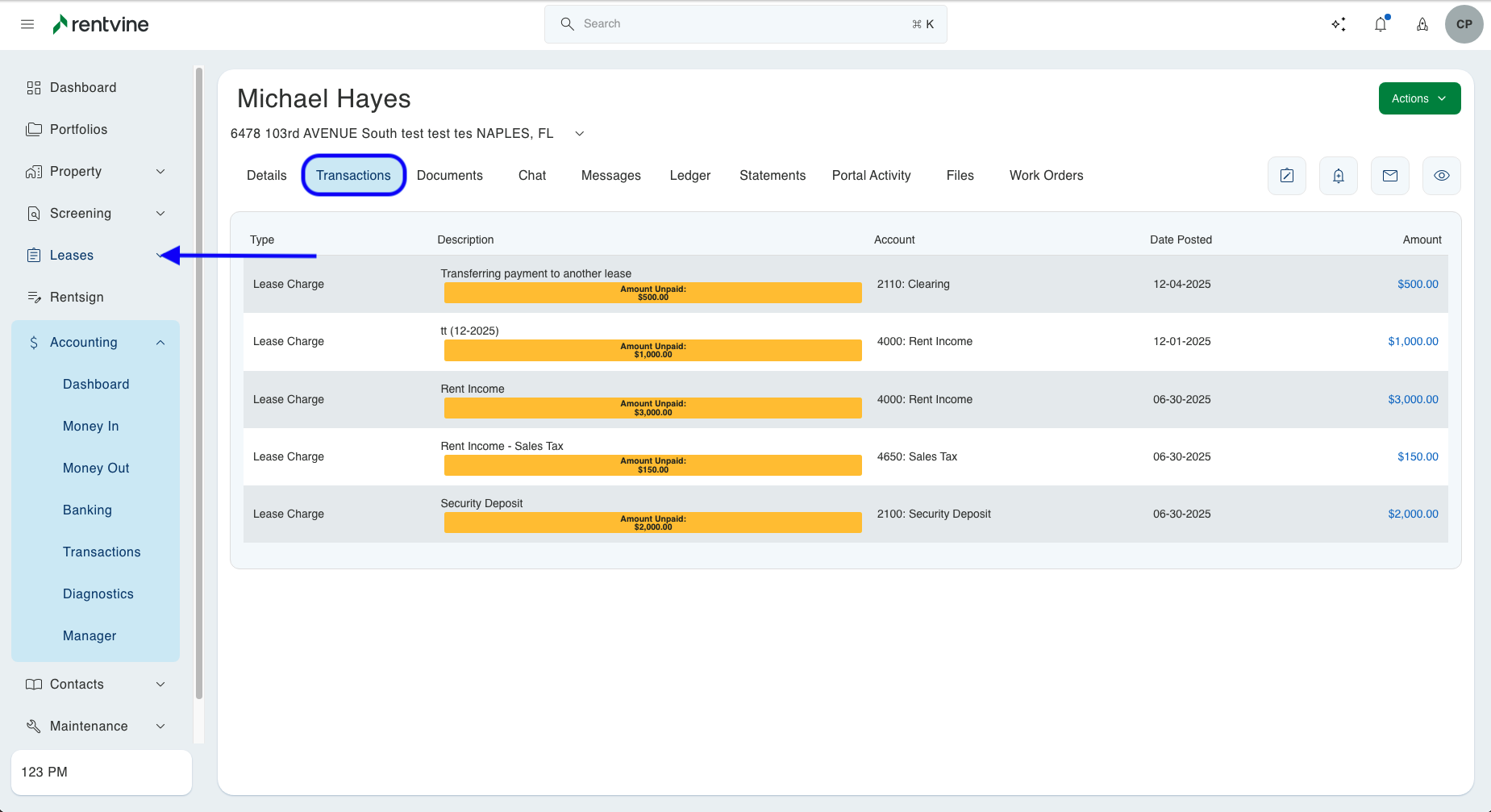Open the Work Orders tab

click(1046, 176)
